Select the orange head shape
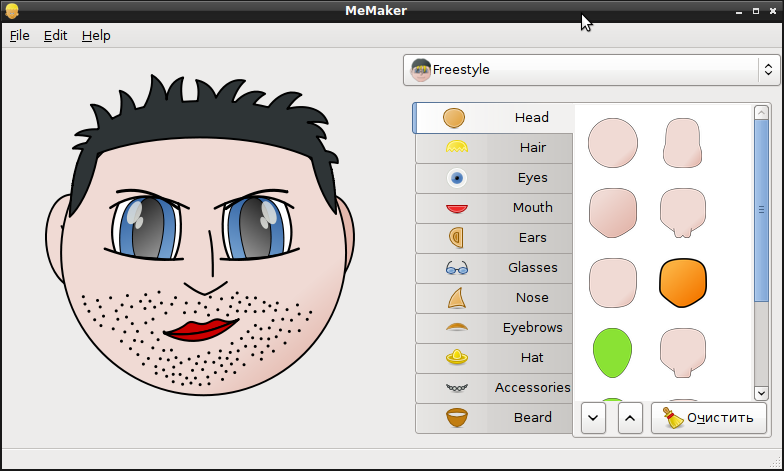 682,283
